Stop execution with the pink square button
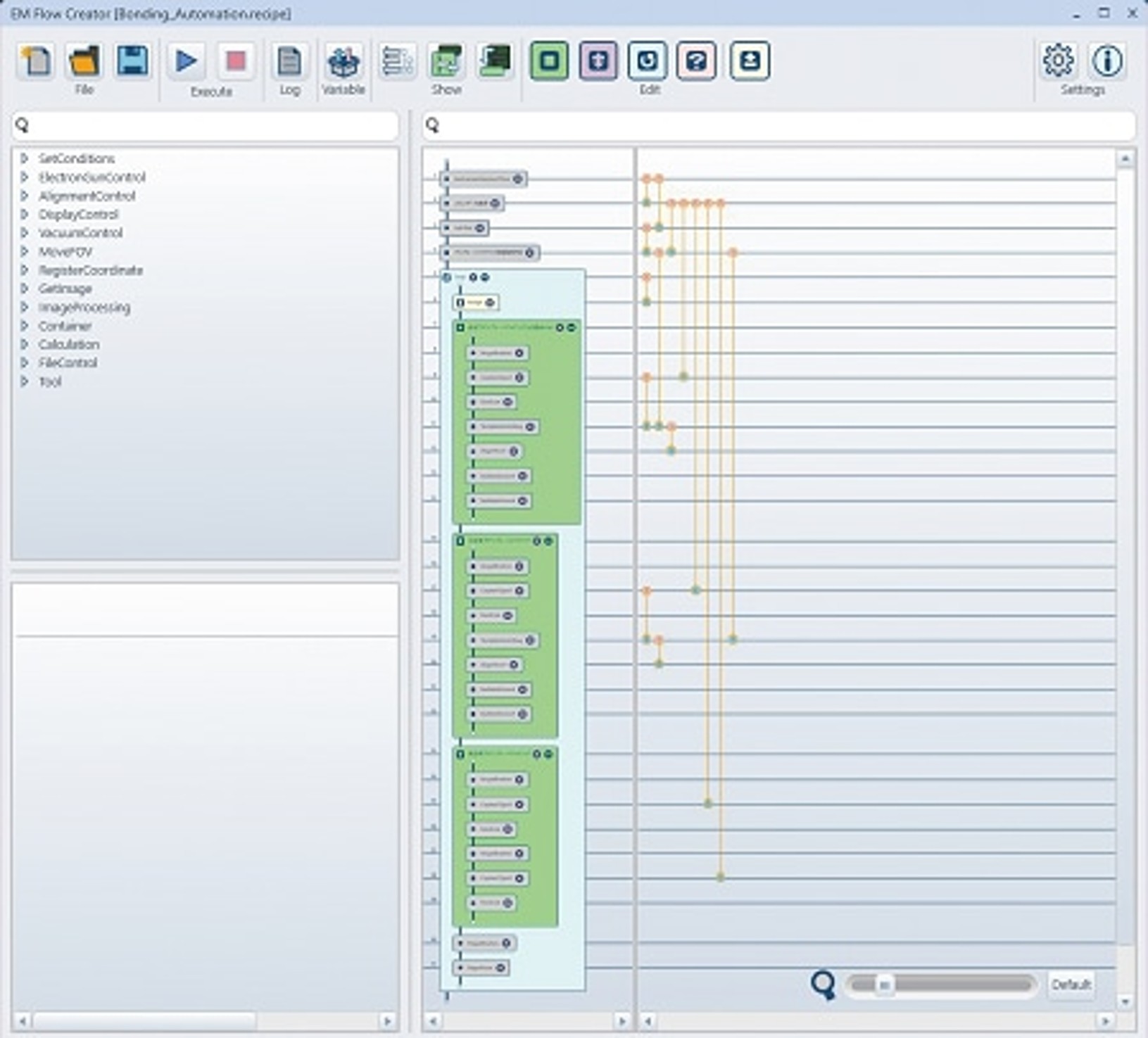The height and width of the screenshot is (1038, 1148). tap(236, 61)
